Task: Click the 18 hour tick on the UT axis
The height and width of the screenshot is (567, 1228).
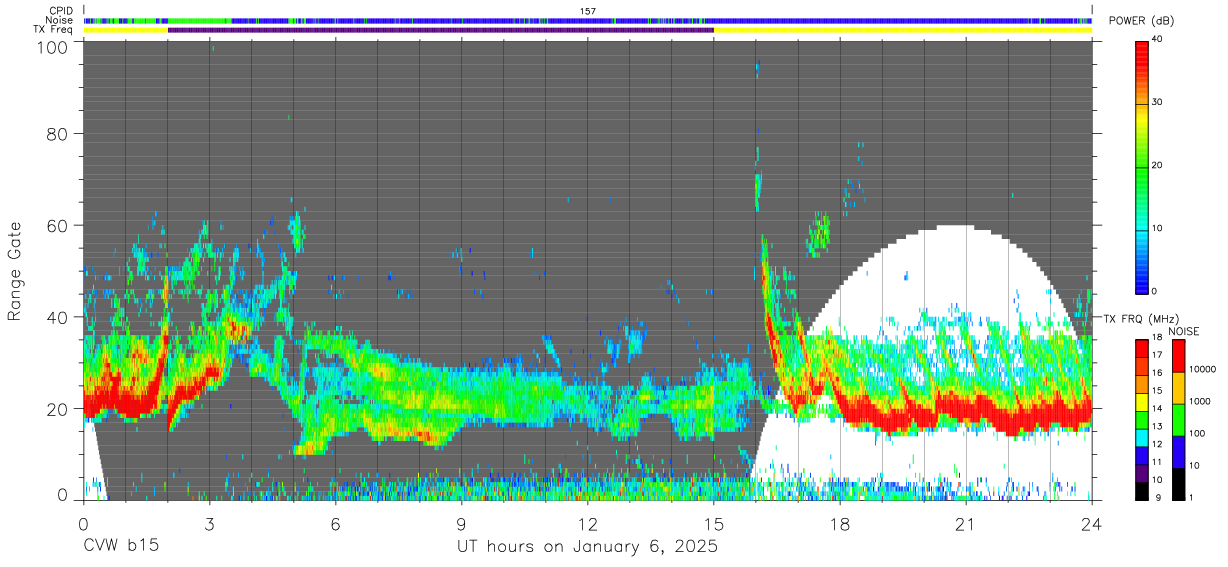Action: click(x=840, y=523)
